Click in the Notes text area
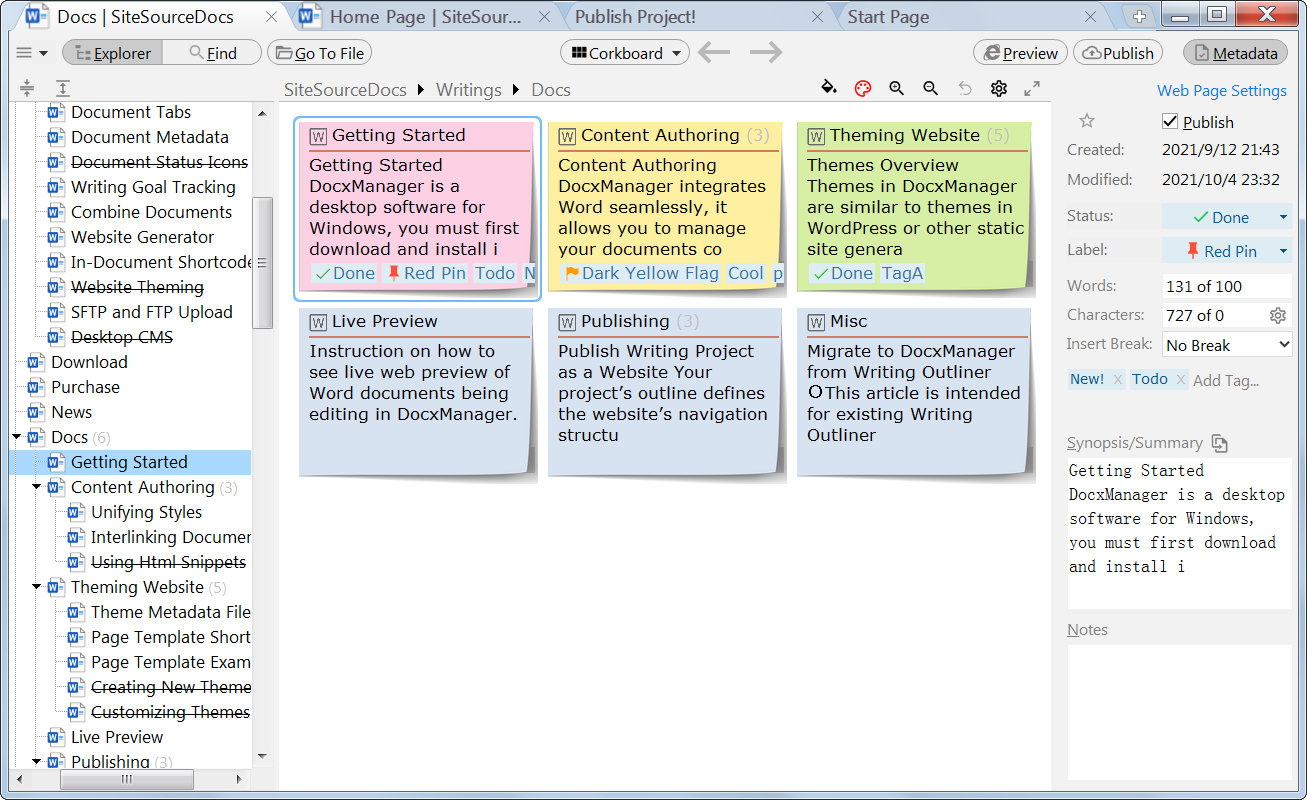 [1179, 710]
